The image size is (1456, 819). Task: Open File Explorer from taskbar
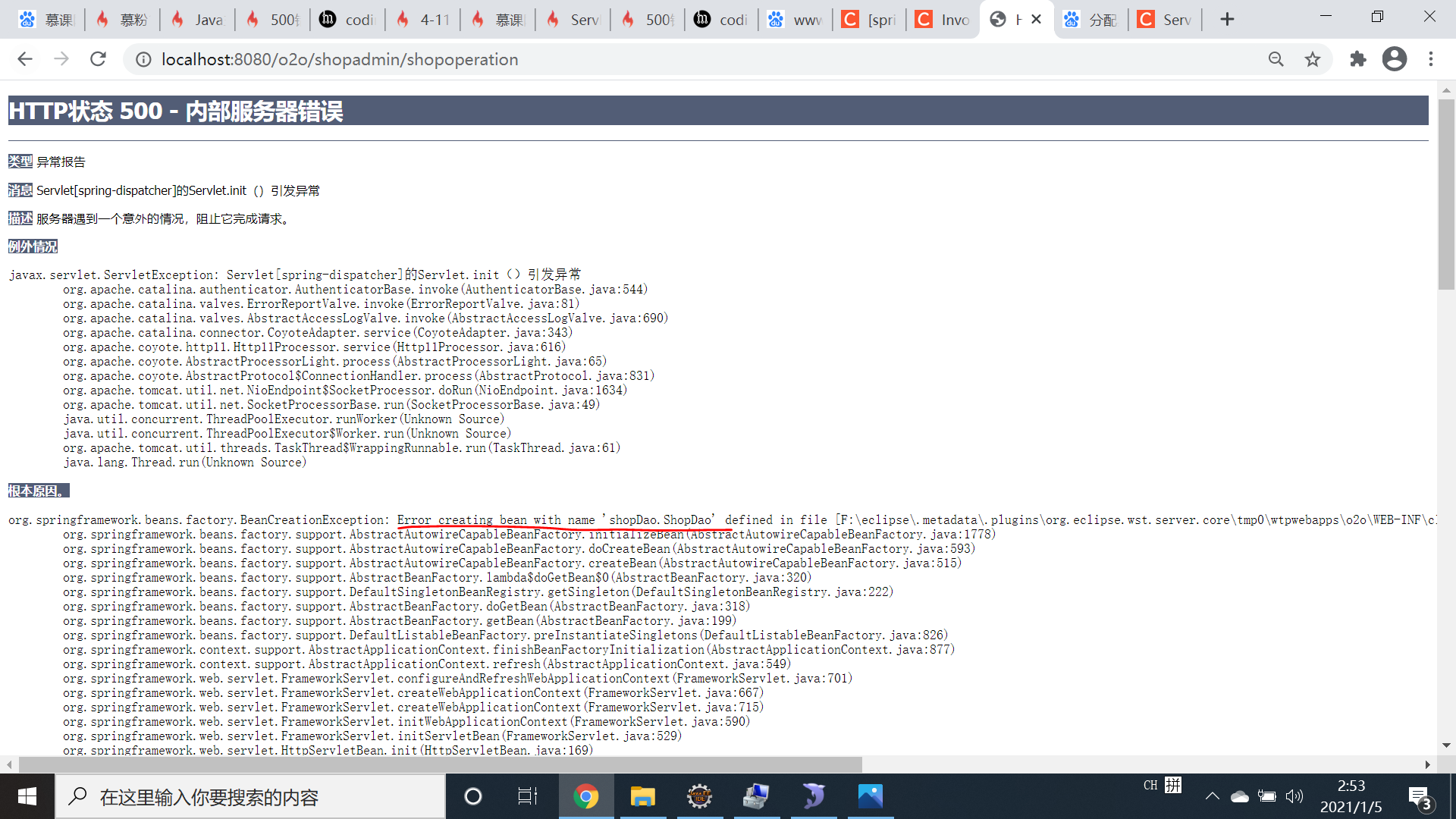(x=642, y=796)
